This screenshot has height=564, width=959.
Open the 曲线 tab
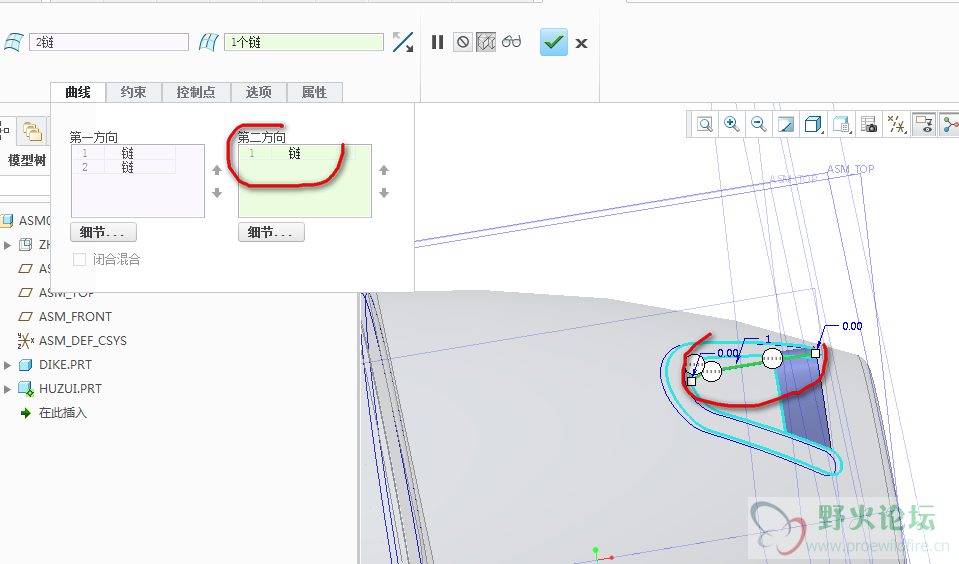click(78, 92)
